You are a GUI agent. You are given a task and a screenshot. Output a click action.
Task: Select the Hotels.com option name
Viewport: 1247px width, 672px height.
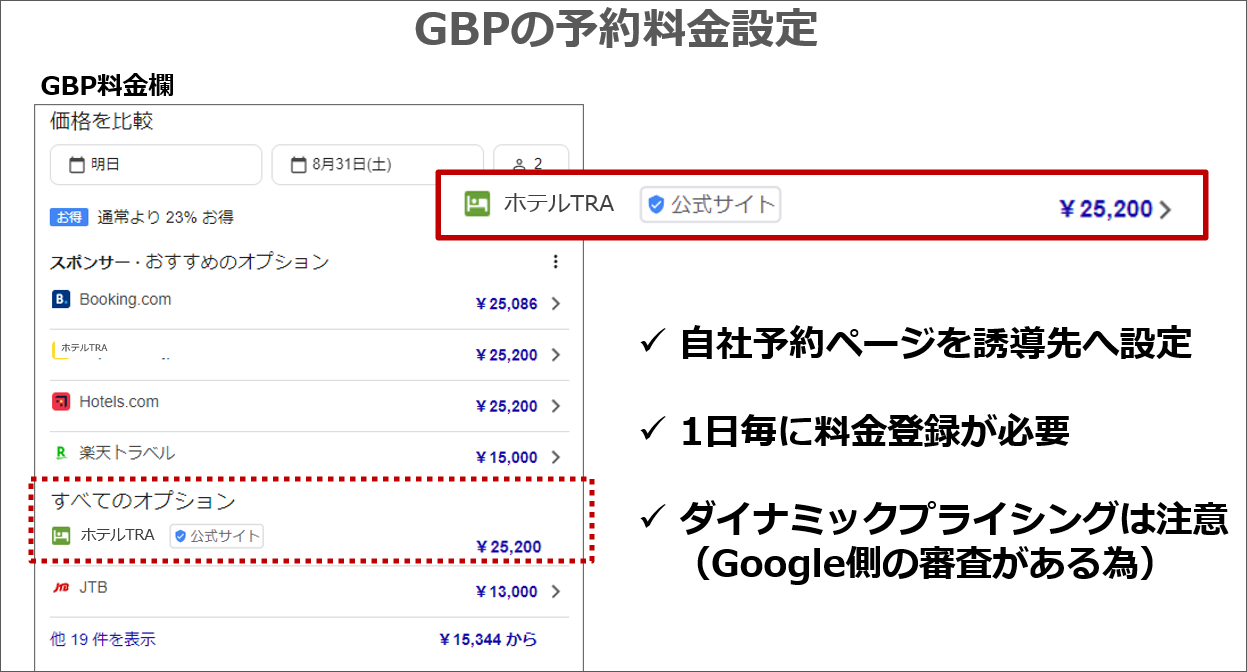click(x=119, y=402)
